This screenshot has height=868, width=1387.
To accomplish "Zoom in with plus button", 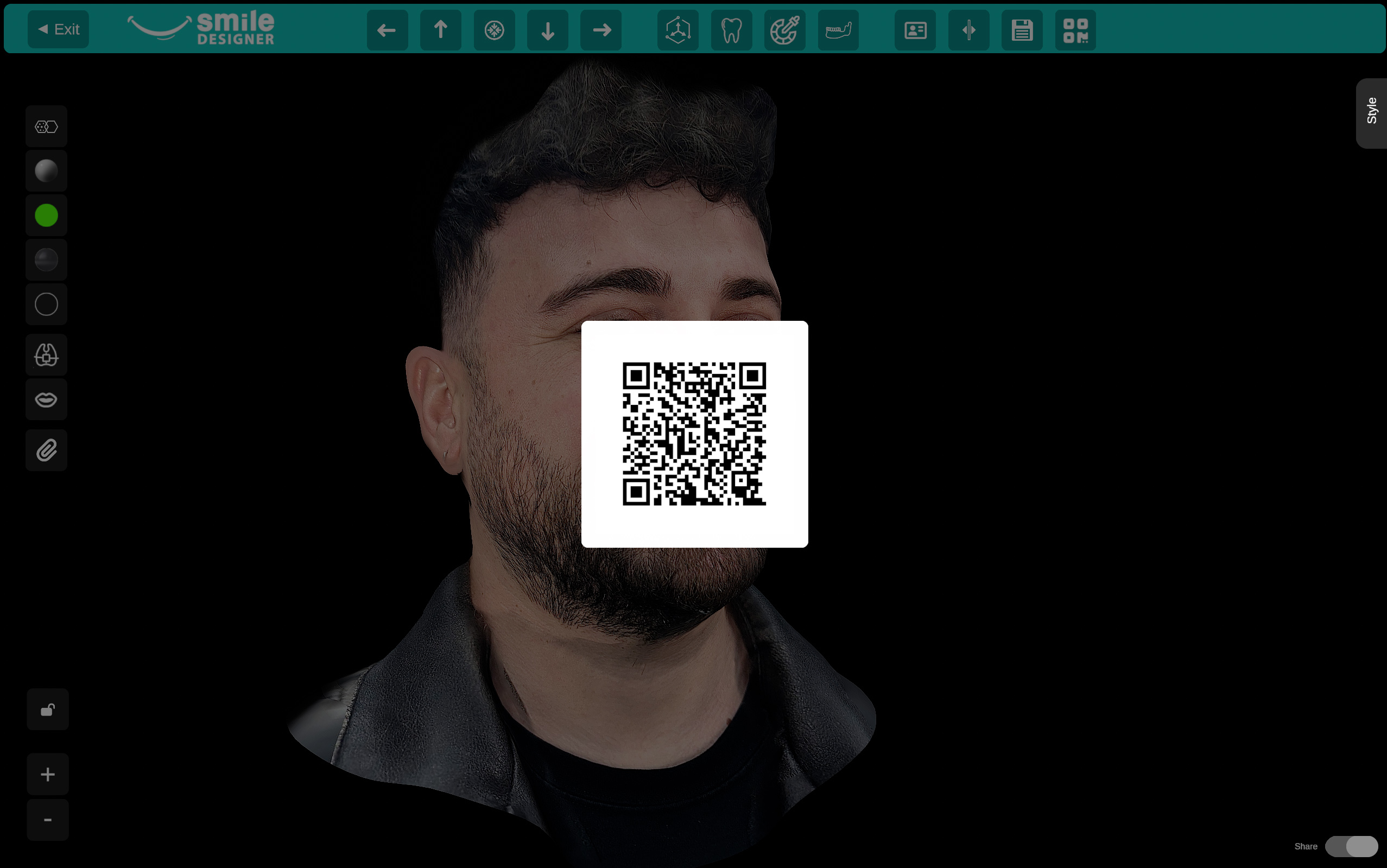I will (x=48, y=775).
